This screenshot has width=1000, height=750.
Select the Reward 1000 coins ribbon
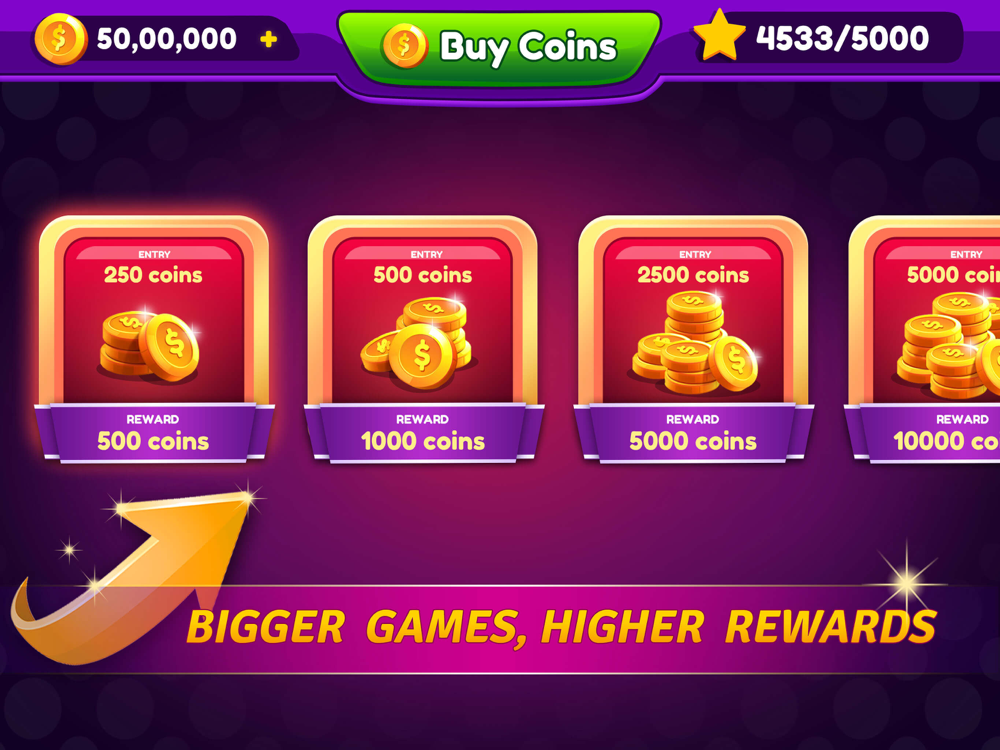pos(423,432)
